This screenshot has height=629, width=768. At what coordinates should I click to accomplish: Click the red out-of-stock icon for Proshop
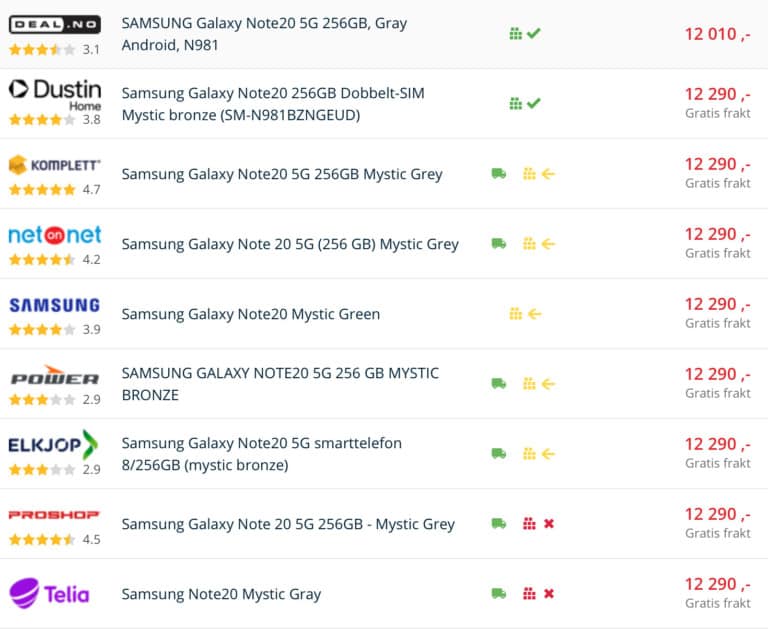pyautogui.click(x=548, y=524)
